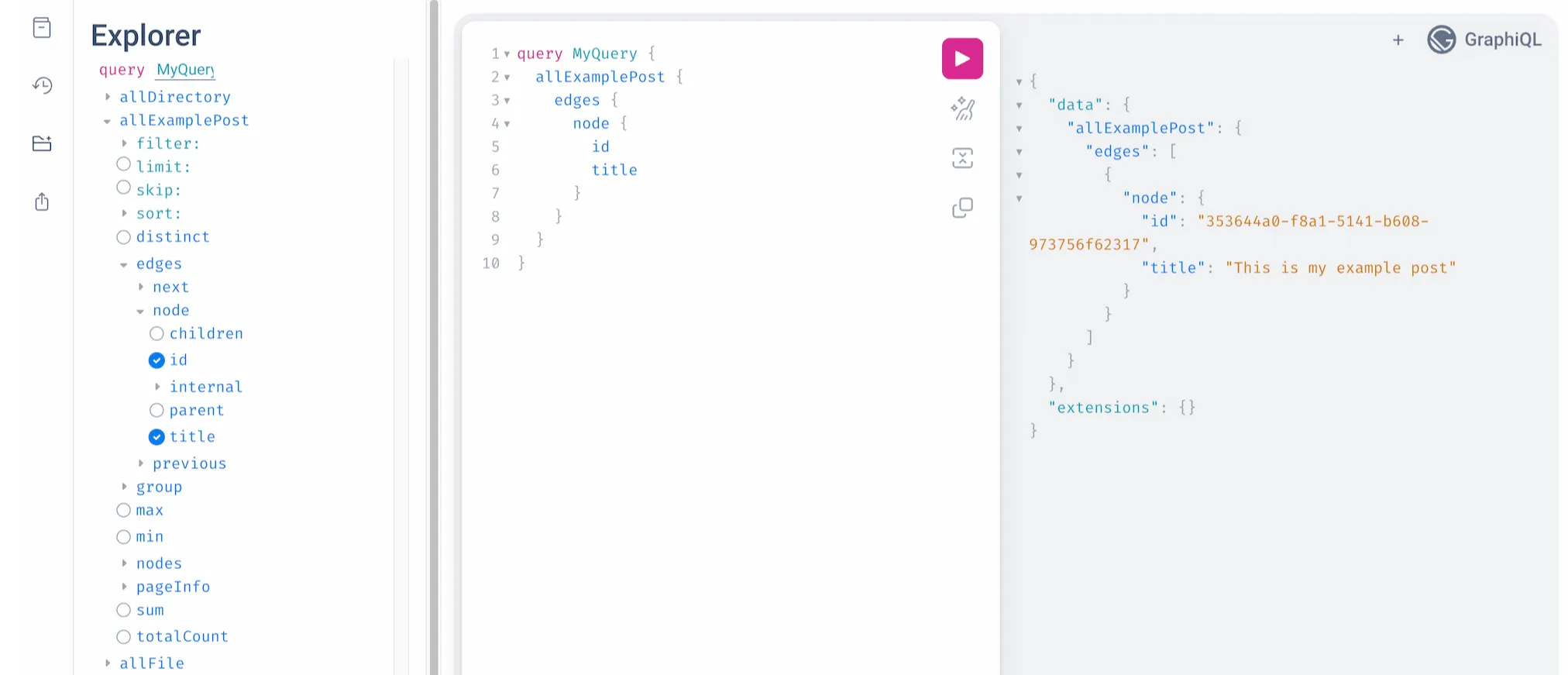
Task: Click the GraphiQL title text
Action: coord(1503,40)
